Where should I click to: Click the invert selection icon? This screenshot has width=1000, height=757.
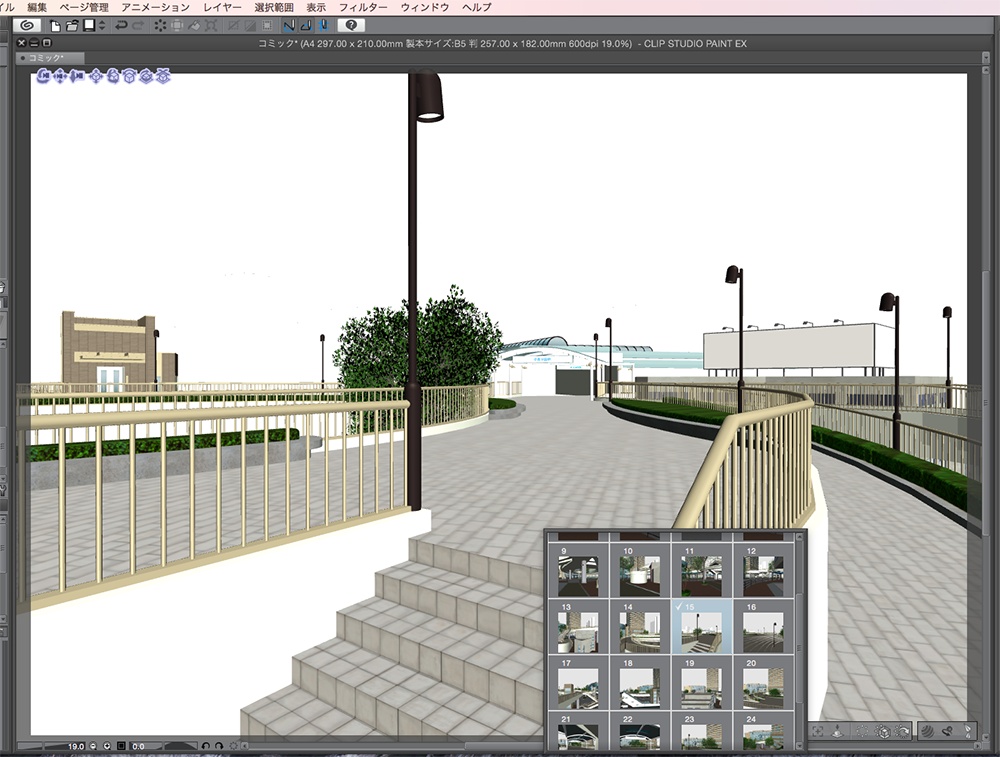coord(250,26)
